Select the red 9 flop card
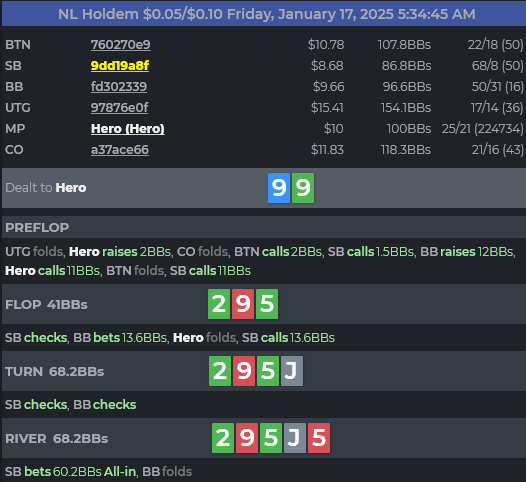The image size is (526, 482). tap(243, 304)
